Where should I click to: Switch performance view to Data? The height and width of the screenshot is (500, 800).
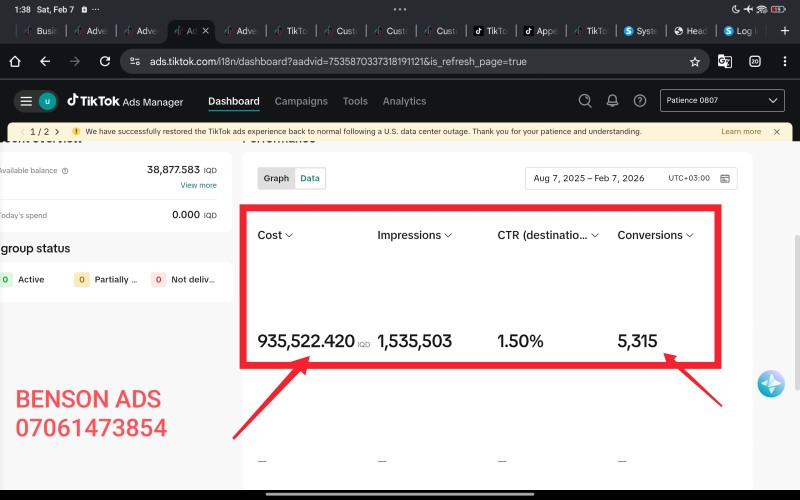[x=310, y=178]
